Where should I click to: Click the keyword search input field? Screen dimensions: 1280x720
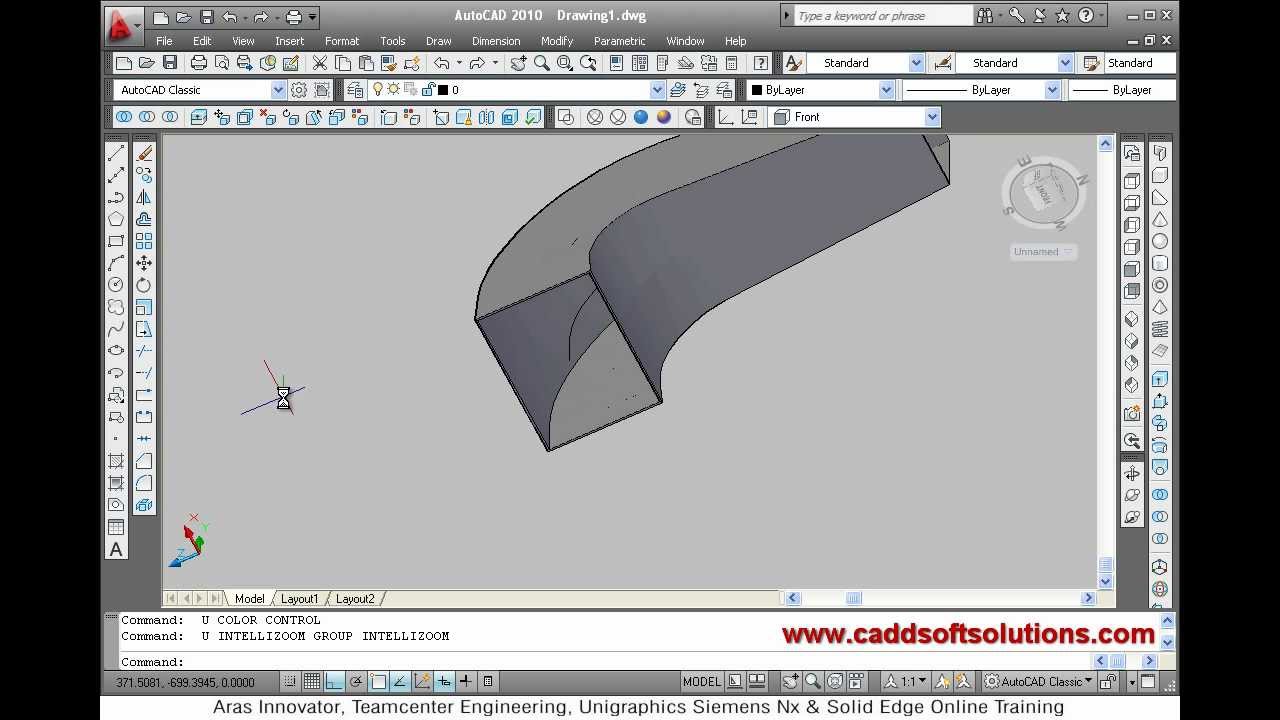point(882,16)
